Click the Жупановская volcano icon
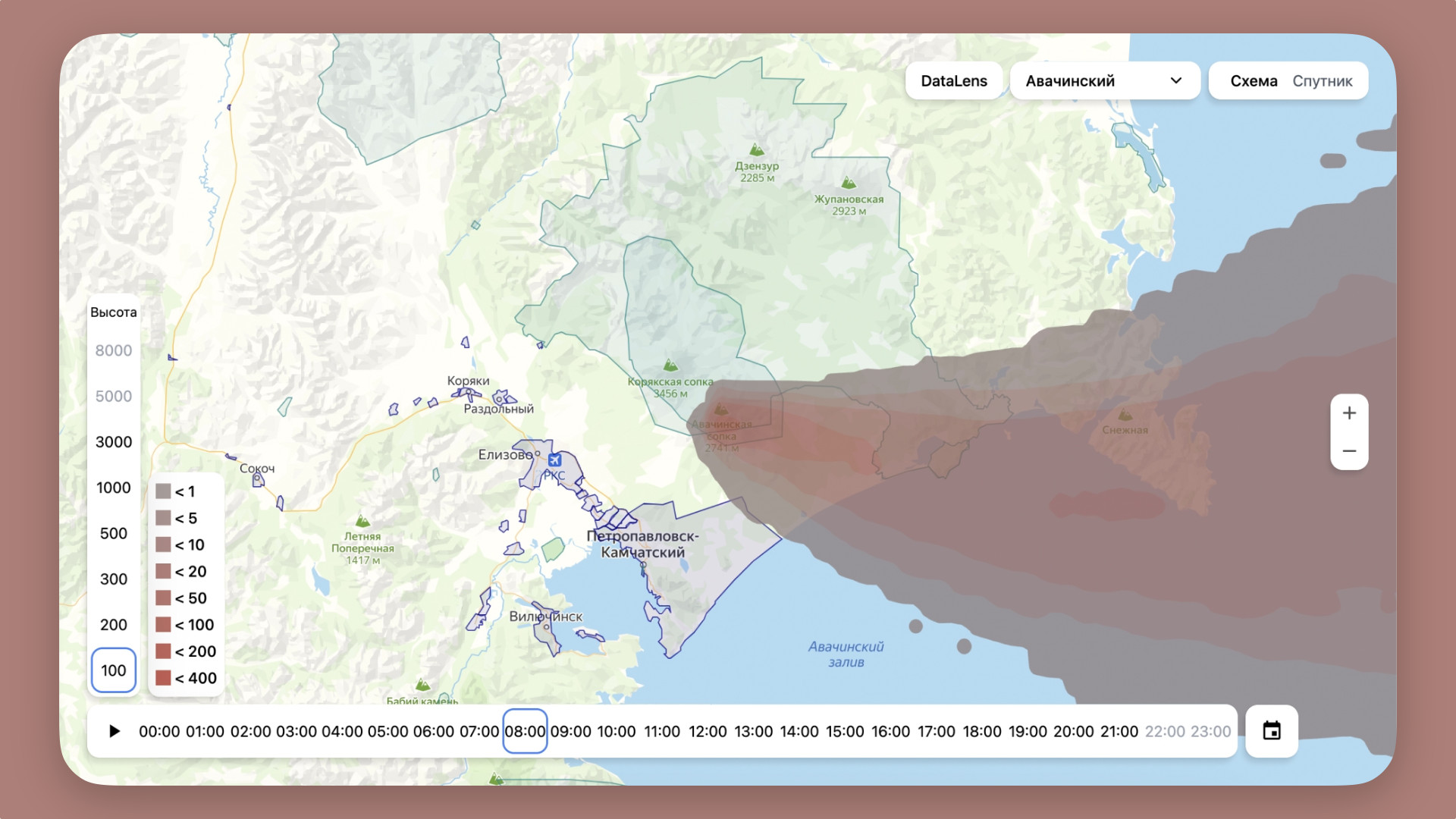The height and width of the screenshot is (819, 1456). pyautogui.click(x=849, y=184)
